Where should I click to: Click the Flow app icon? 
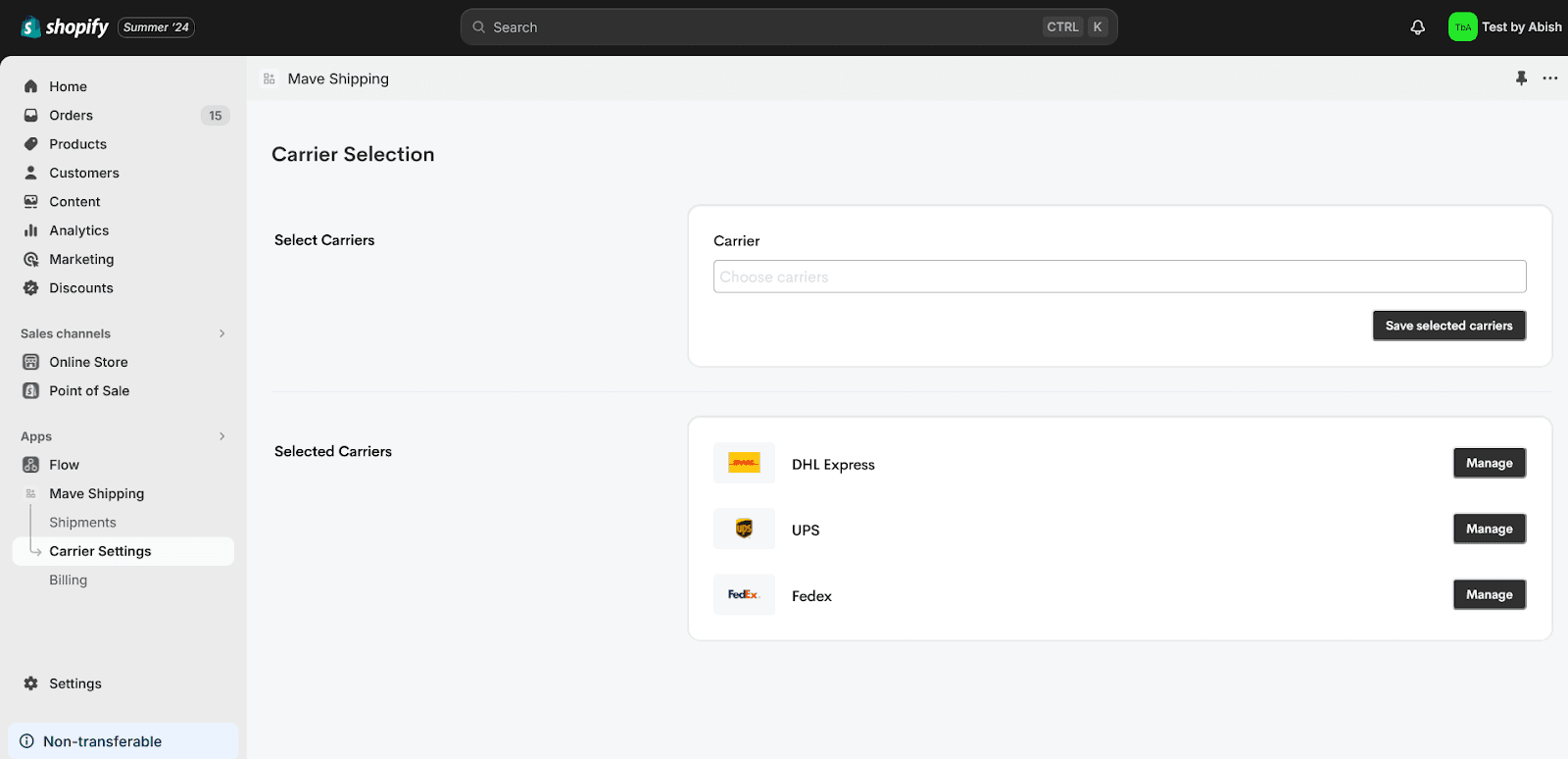tap(31, 465)
